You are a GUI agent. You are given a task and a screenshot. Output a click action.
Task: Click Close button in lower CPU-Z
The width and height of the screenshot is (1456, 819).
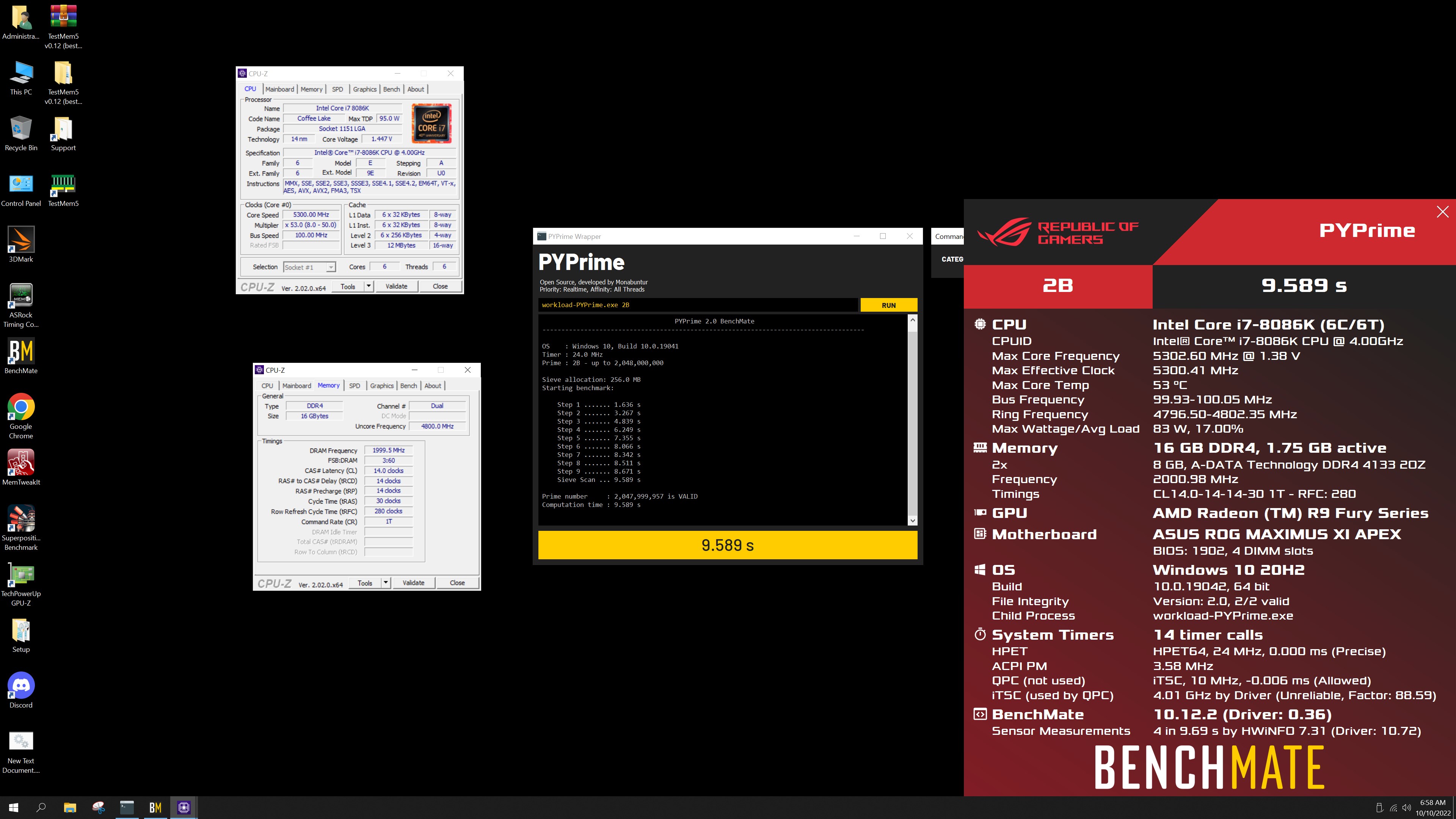click(457, 582)
